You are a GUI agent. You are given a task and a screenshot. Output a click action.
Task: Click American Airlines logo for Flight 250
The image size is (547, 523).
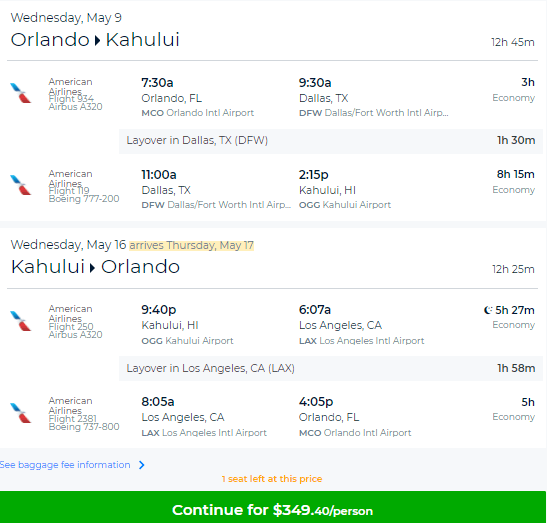pyautogui.click(x=21, y=321)
